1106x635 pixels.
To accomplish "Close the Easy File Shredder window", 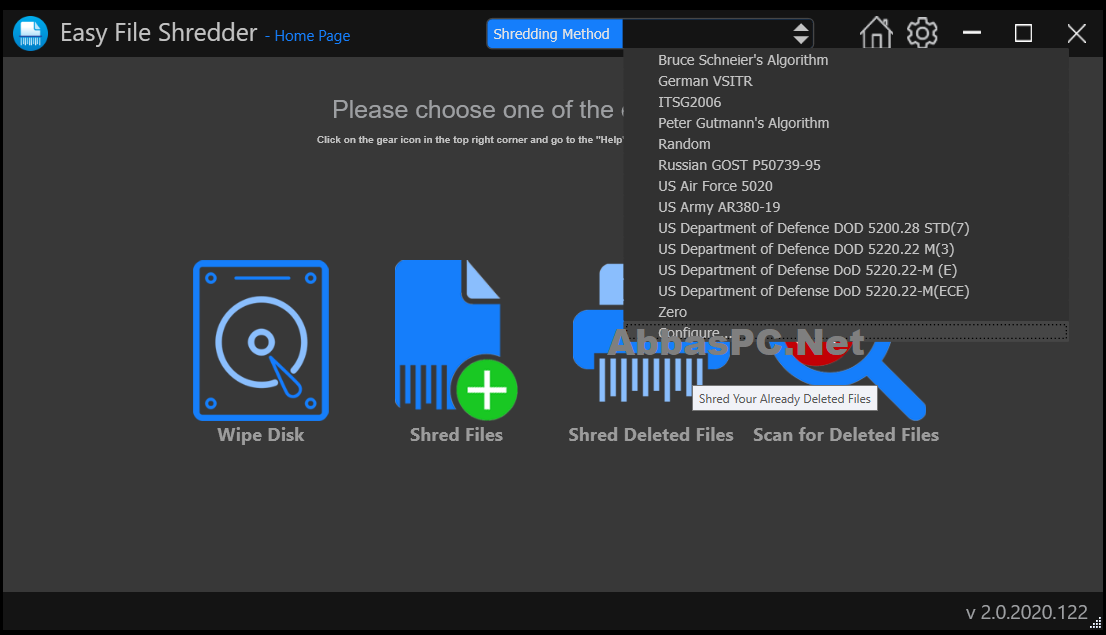I will click(x=1076, y=33).
